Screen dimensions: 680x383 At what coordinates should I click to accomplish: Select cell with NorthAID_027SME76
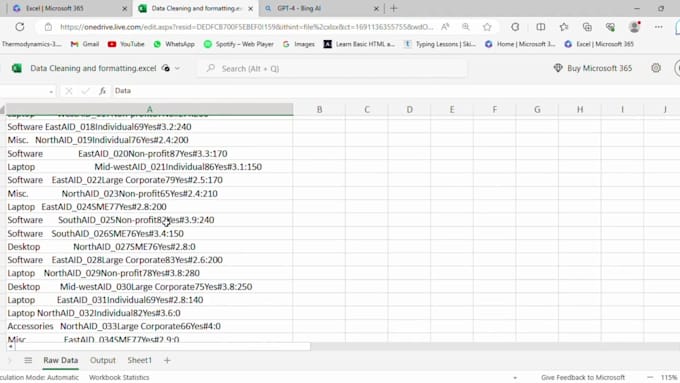click(150, 246)
